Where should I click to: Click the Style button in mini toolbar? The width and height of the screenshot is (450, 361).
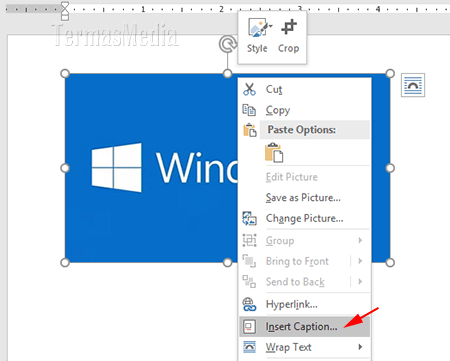tap(257, 35)
